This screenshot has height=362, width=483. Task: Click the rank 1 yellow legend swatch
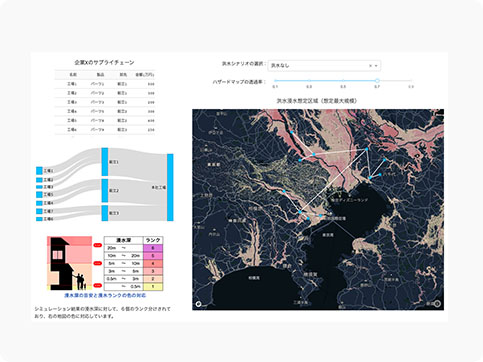(x=153, y=286)
